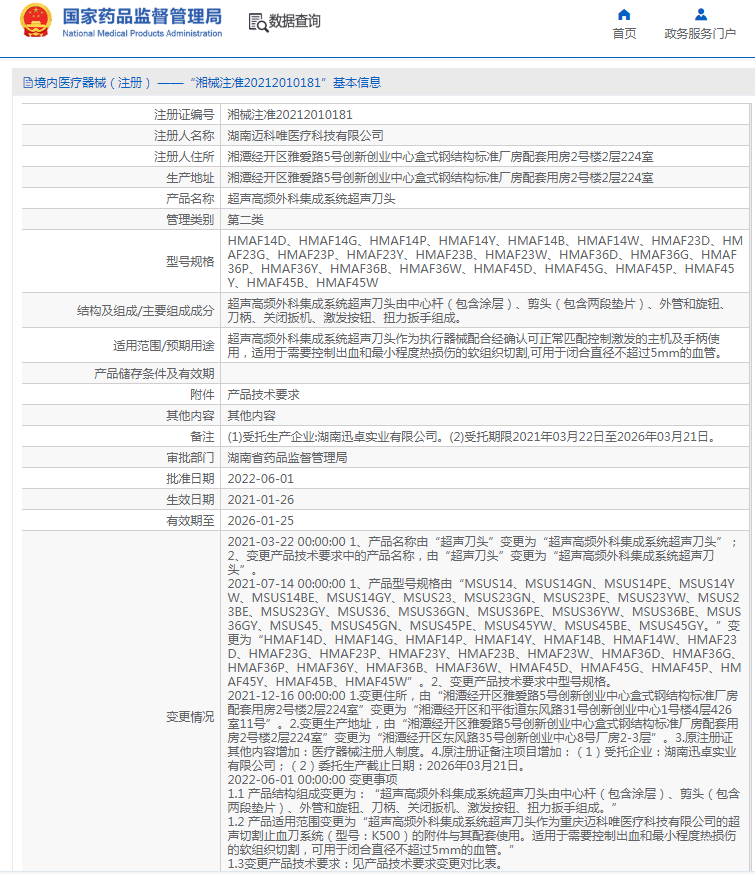Click the 有效期至 label
755x874 pixels.
190,521
